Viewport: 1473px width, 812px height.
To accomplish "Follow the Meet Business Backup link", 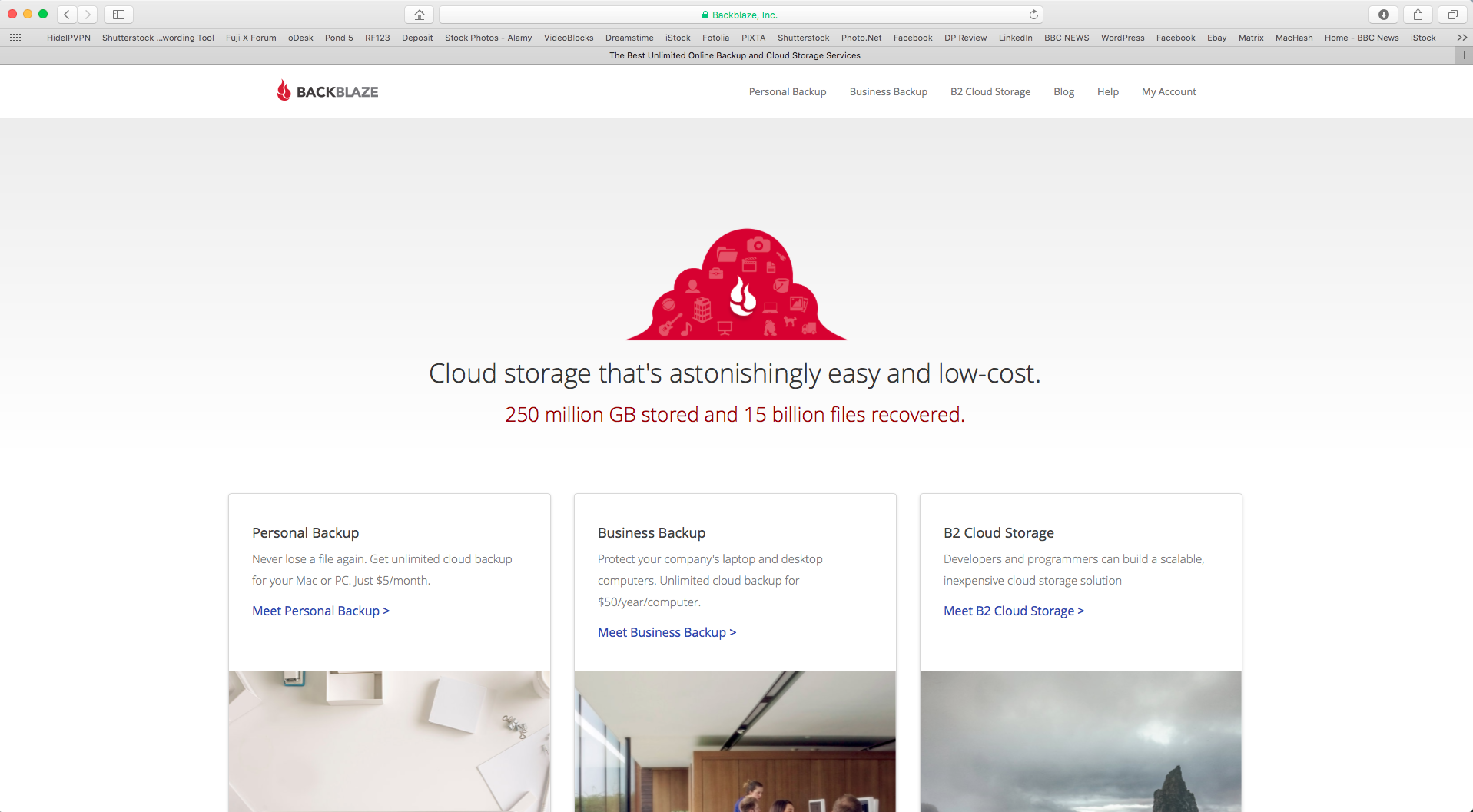I will click(667, 632).
